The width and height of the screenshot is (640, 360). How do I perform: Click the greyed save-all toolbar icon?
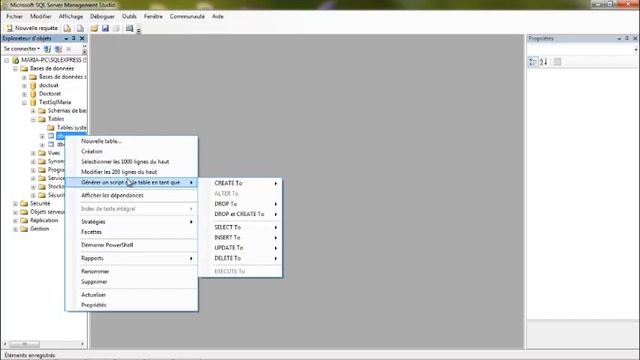click(116, 28)
